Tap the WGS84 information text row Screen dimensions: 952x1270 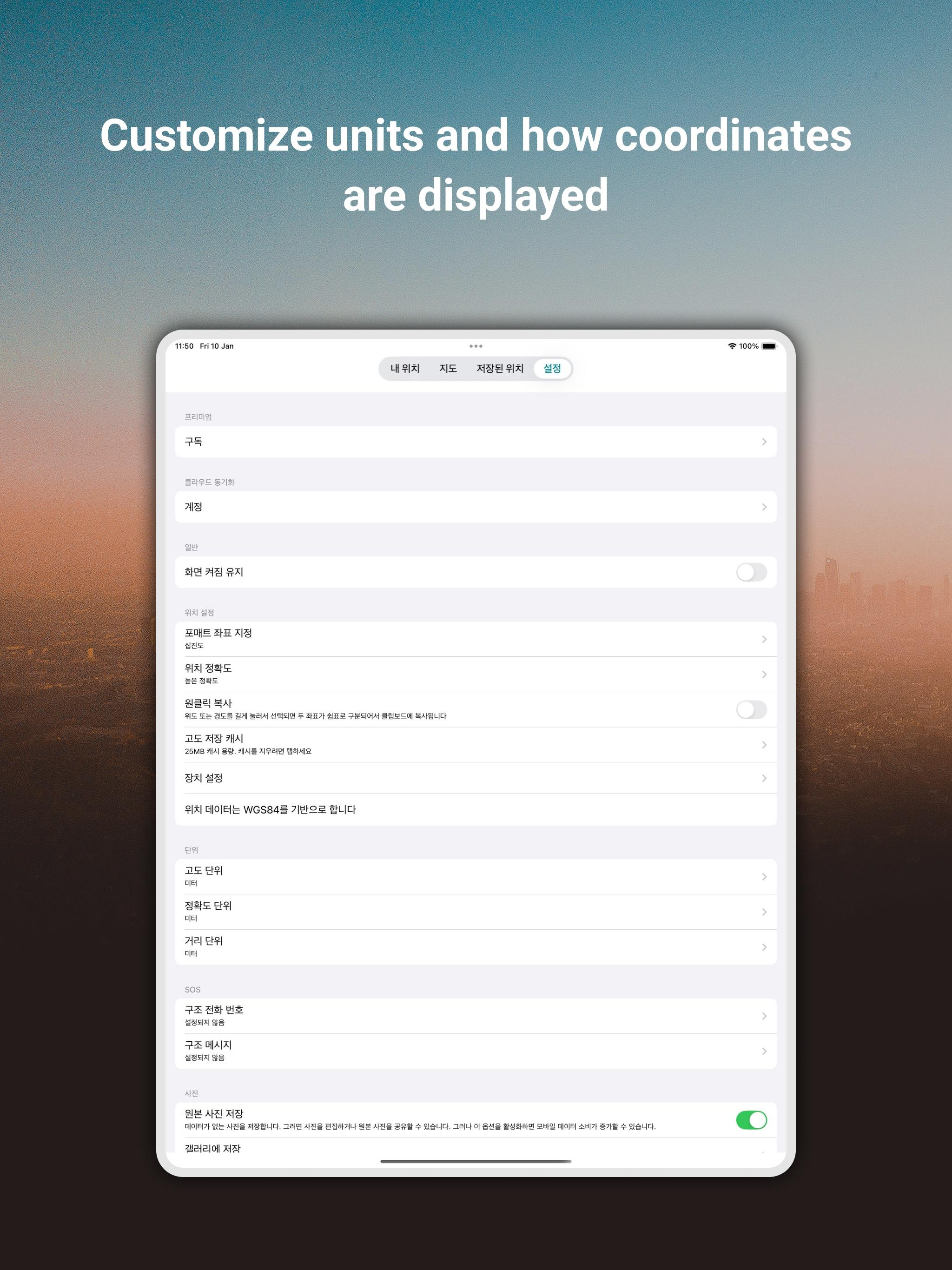[476, 809]
